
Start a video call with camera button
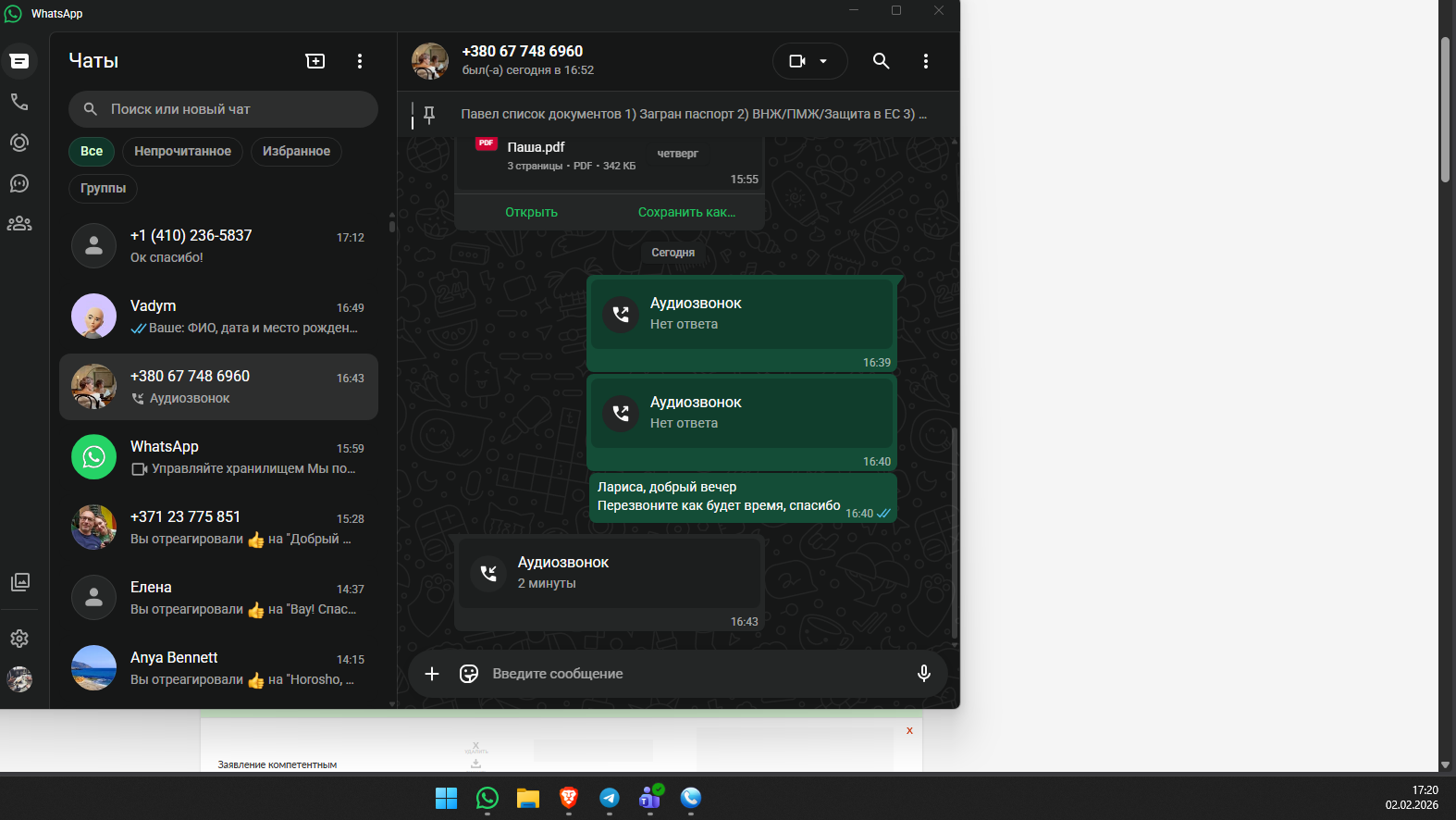point(796,61)
